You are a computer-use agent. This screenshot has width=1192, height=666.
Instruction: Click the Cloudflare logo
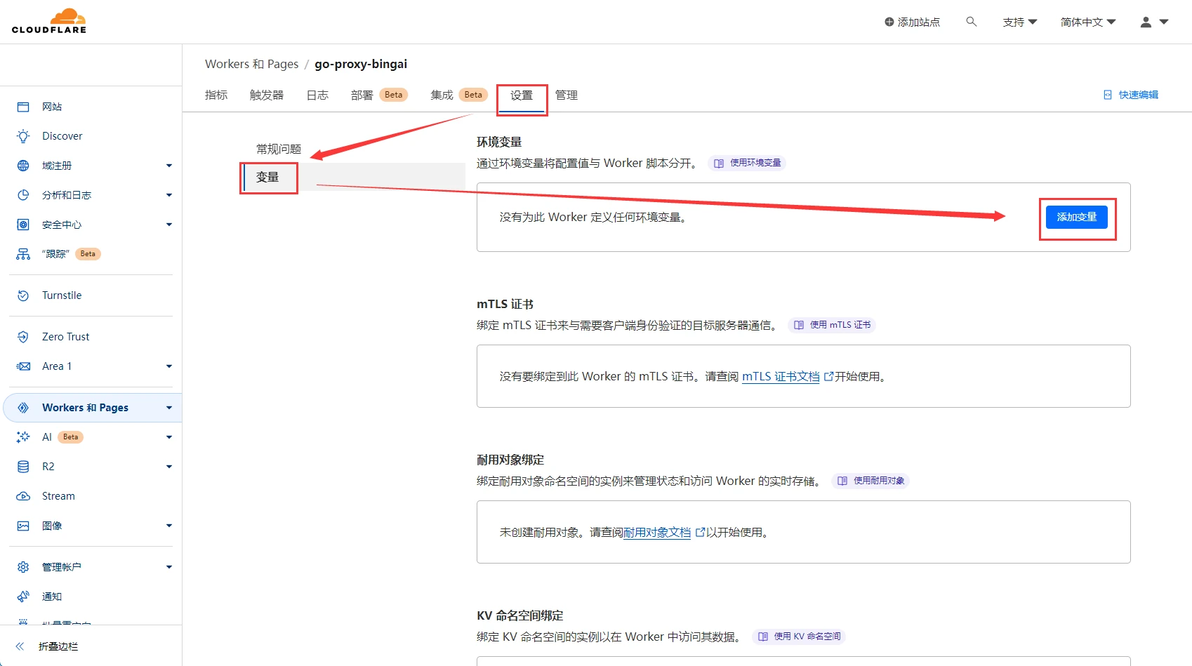tap(49, 21)
